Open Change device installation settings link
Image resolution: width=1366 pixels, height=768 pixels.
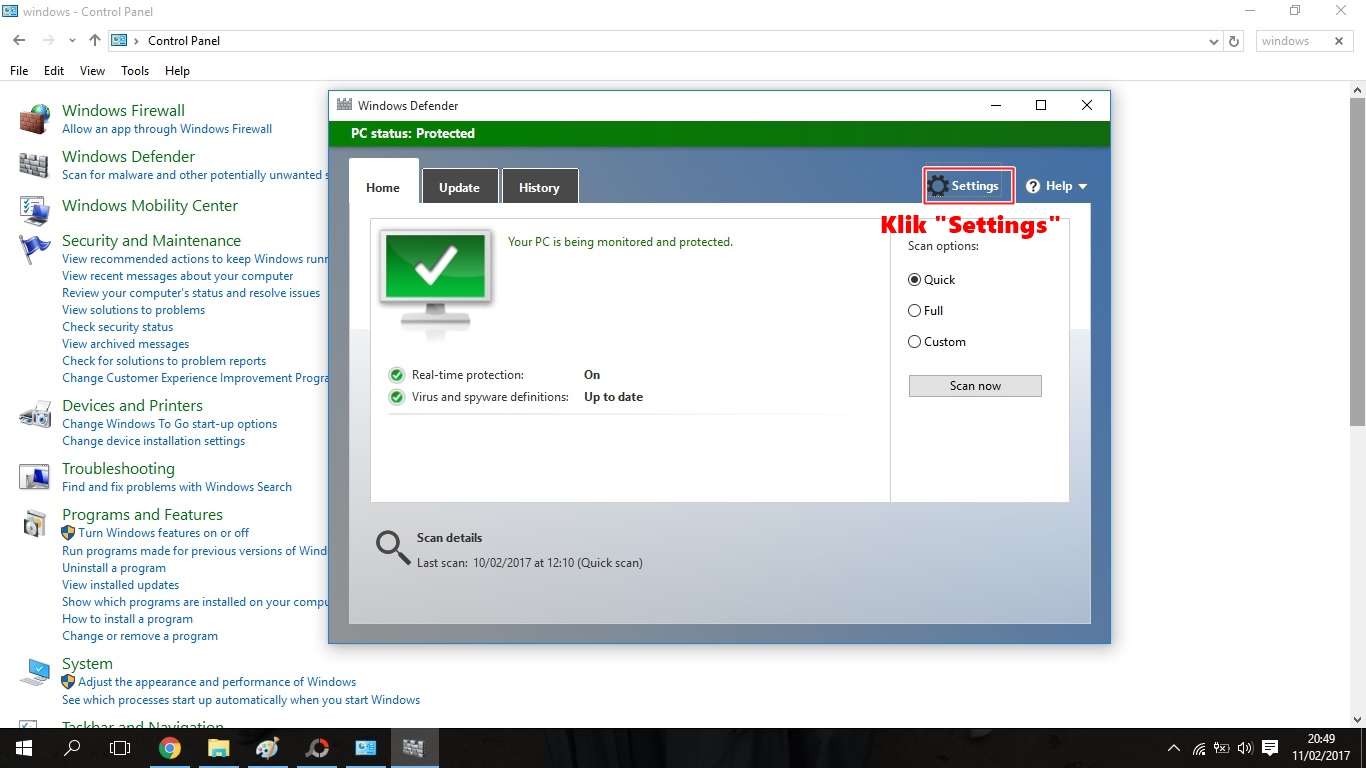point(153,441)
